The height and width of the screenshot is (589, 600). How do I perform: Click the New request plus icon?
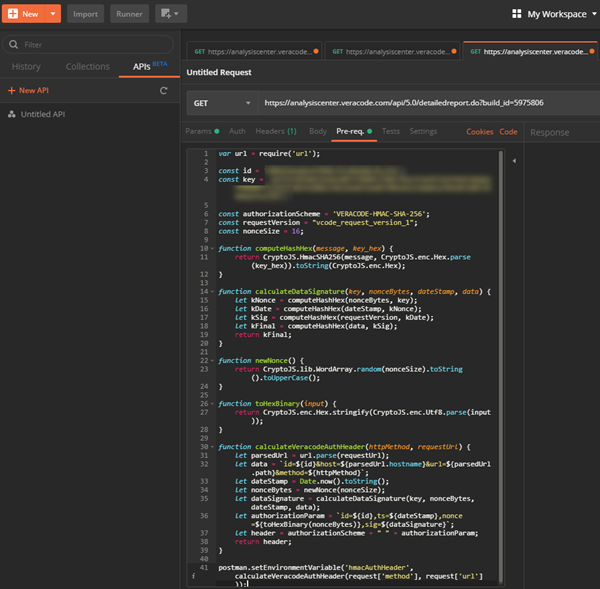(x=13, y=14)
